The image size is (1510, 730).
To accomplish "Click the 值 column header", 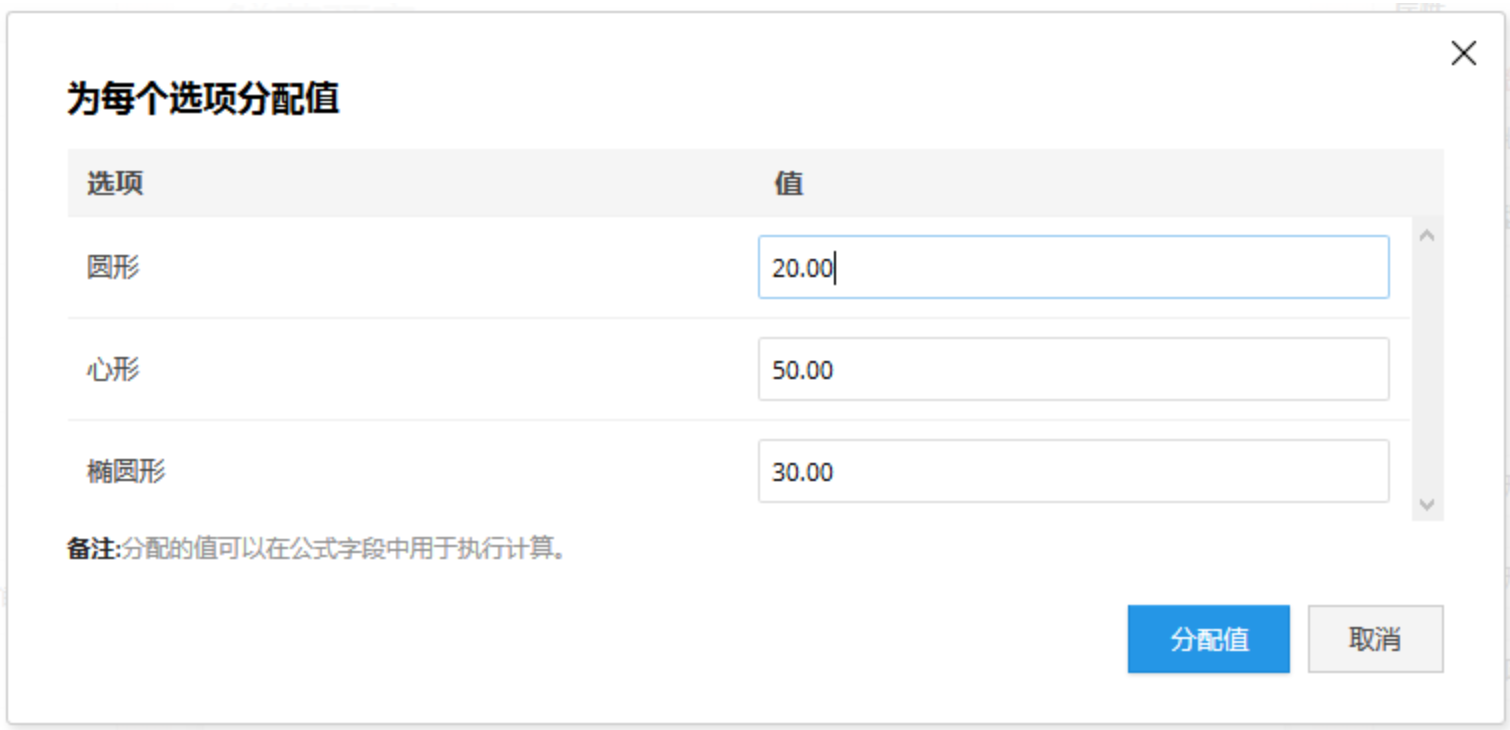I will [789, 183].
